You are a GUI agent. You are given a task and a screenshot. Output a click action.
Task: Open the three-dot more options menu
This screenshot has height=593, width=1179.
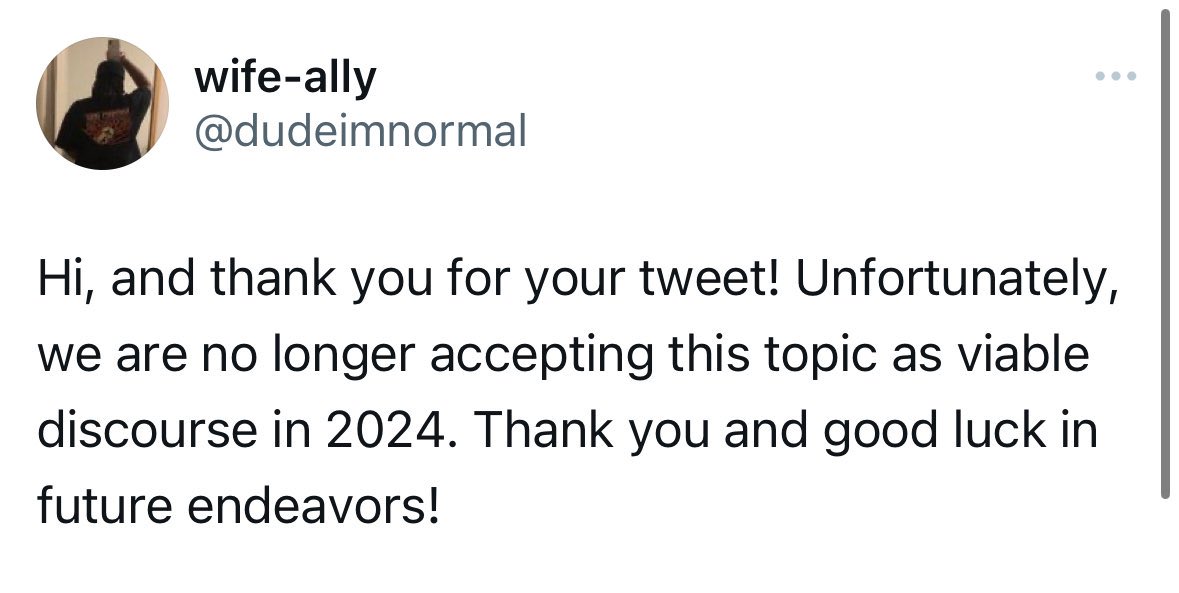[x=1116, y=75]
